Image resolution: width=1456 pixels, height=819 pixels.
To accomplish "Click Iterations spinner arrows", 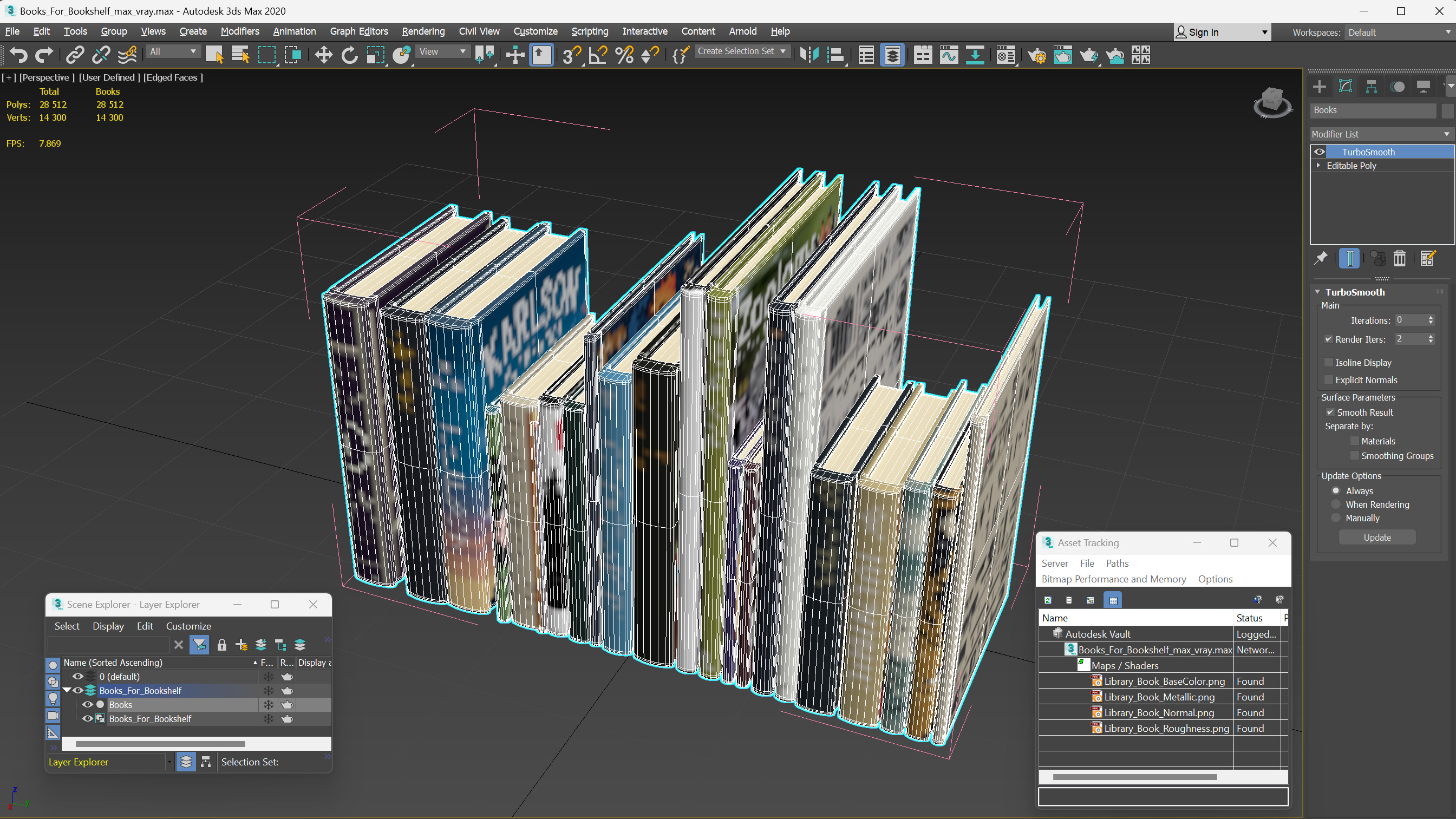I will point(1431,320).
